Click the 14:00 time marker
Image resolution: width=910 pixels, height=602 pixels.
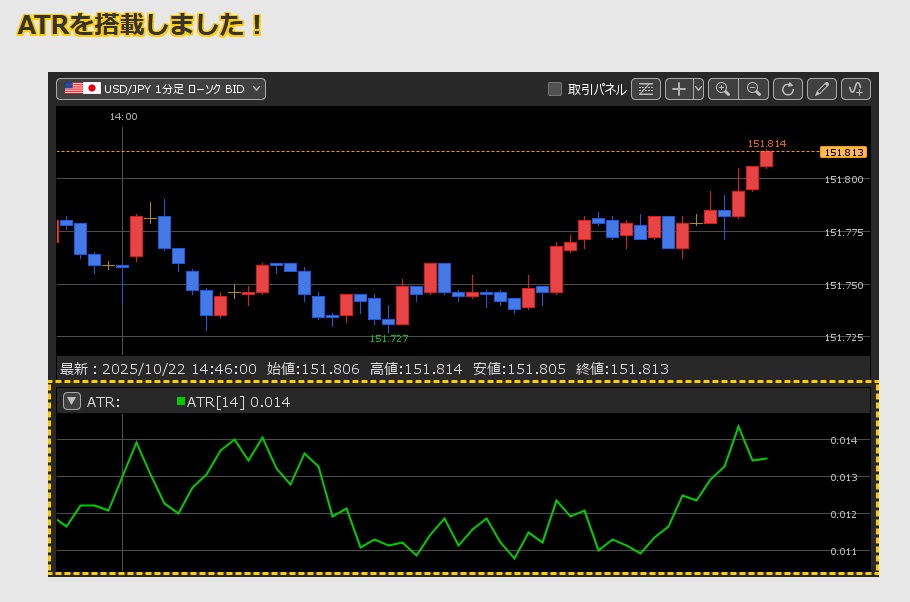pyautogui.click(x=123, y=117)
